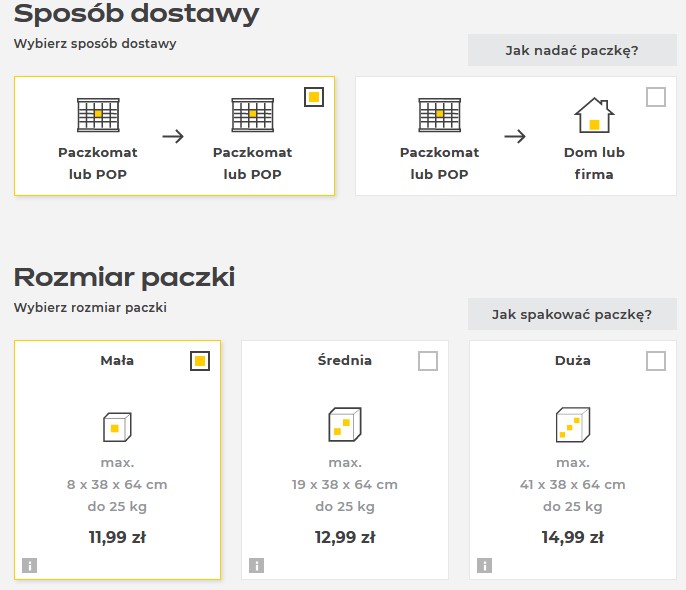Click the house icon for Dom lub firma

594,115
